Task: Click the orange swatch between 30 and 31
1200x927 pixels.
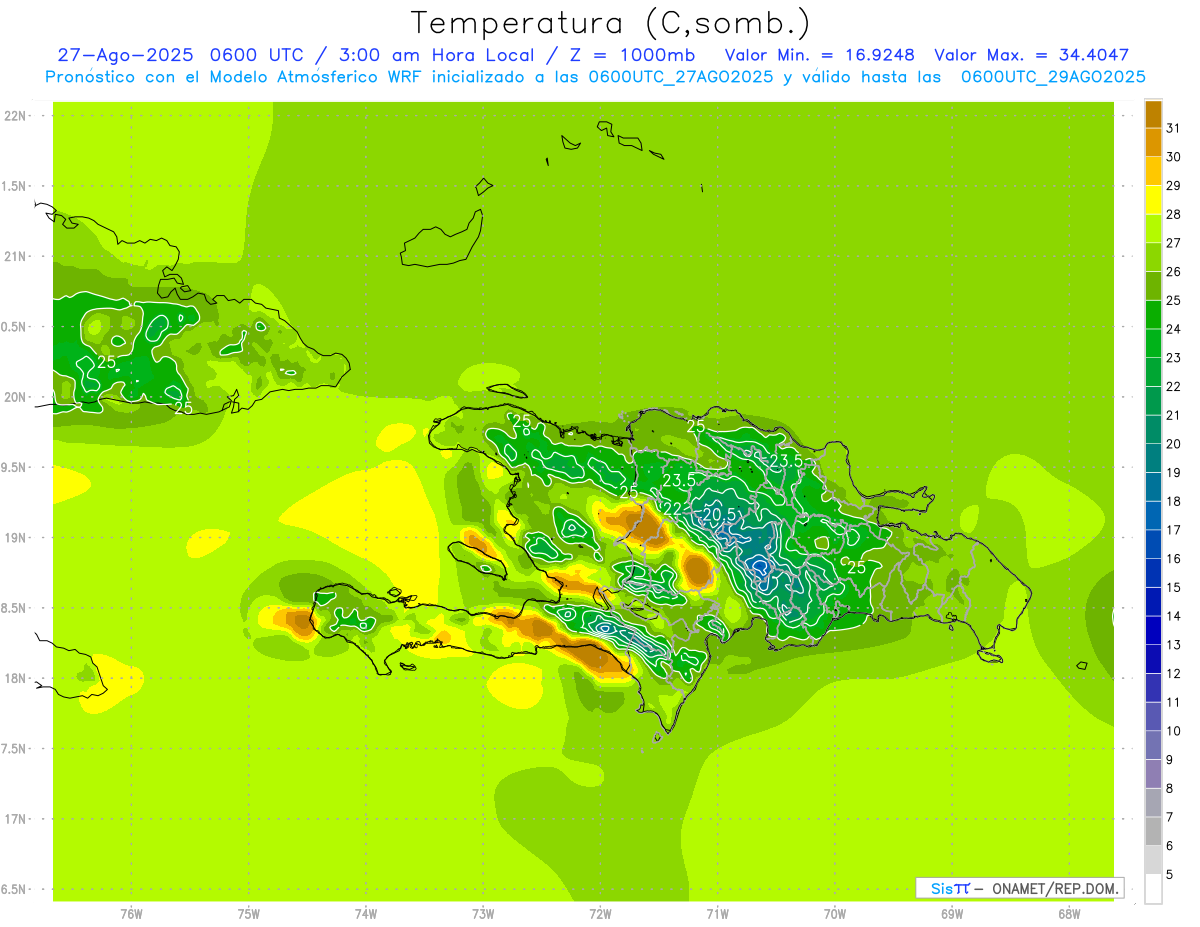Action: pyautogui.click(x=1153, y=142)
